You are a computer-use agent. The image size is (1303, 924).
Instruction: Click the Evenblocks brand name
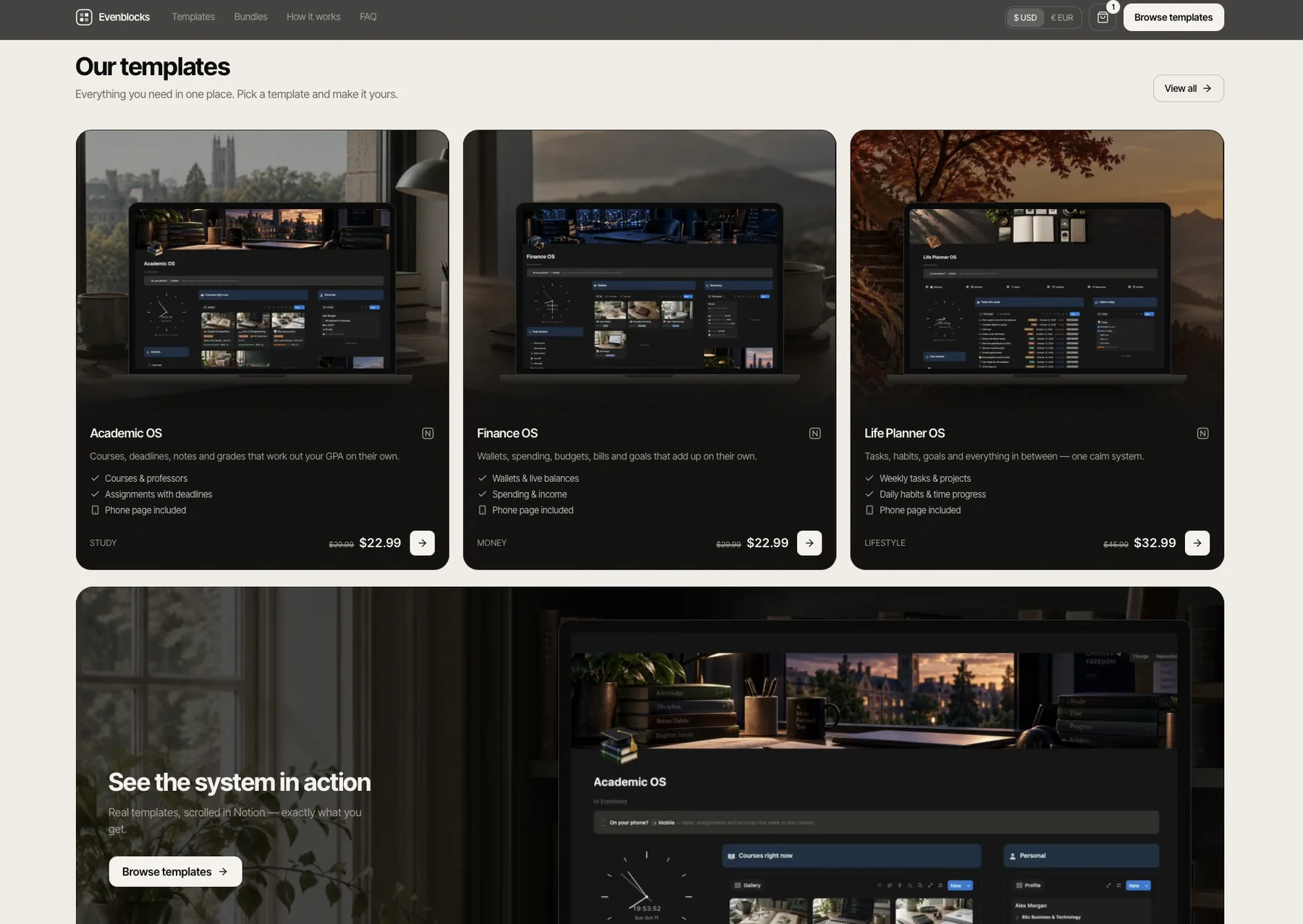(x=124, y=17)
